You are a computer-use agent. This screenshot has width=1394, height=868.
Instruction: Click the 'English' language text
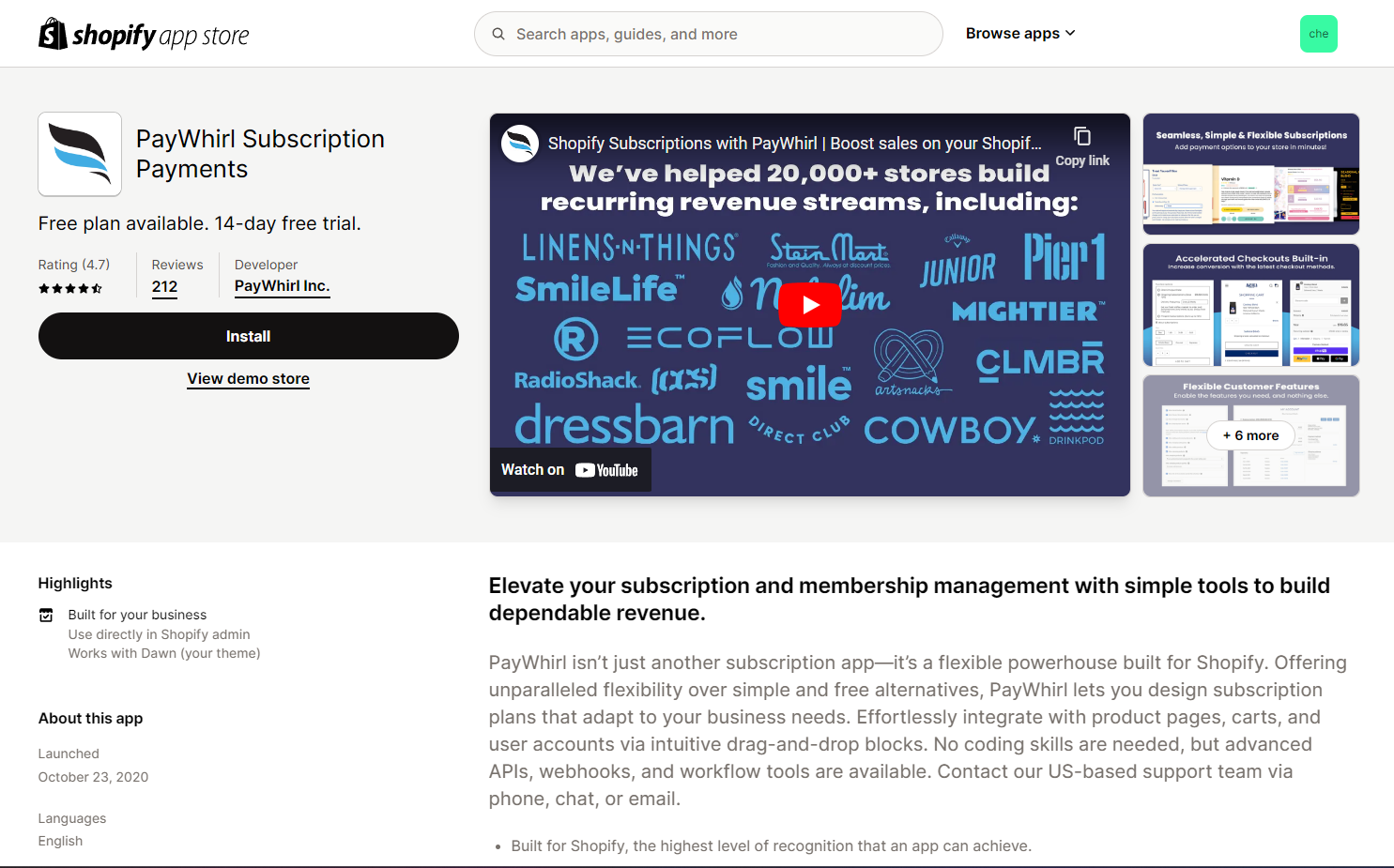(x=60, y=841)
